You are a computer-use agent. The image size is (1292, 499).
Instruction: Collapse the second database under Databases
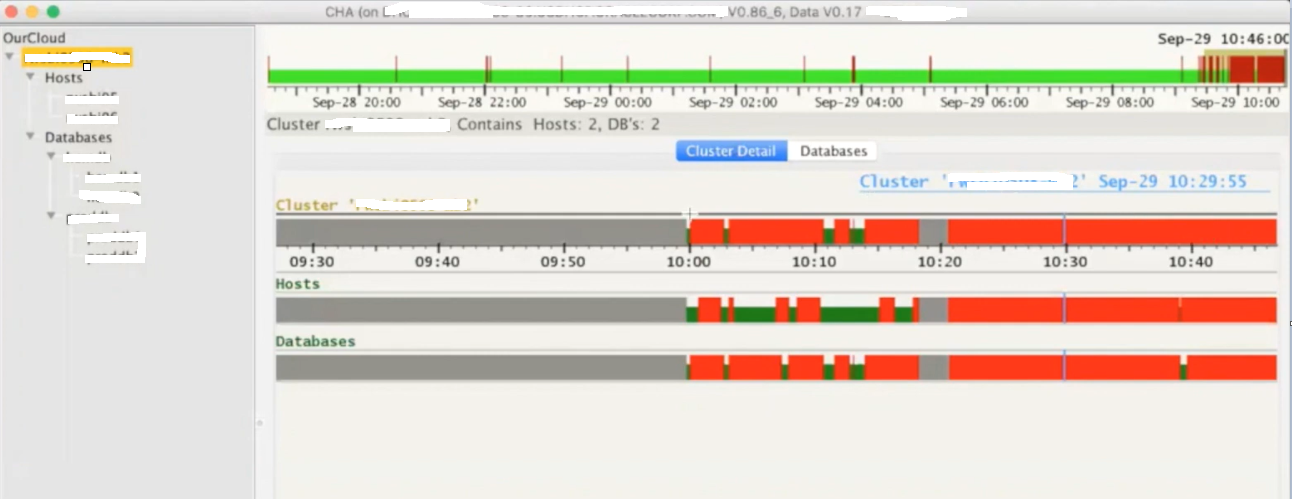coord(52,216)
